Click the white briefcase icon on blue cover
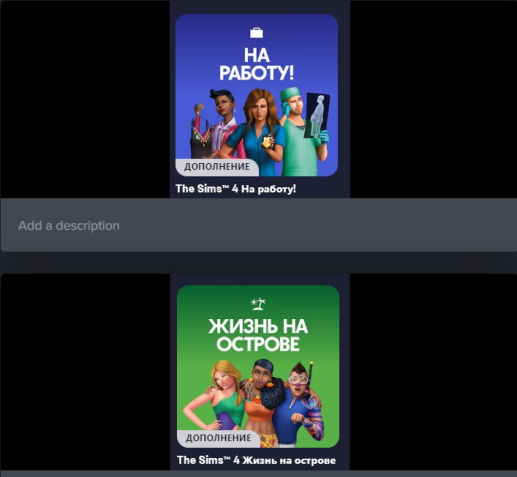The height and width of the screenshot is (477, 517). click(257, 33)
